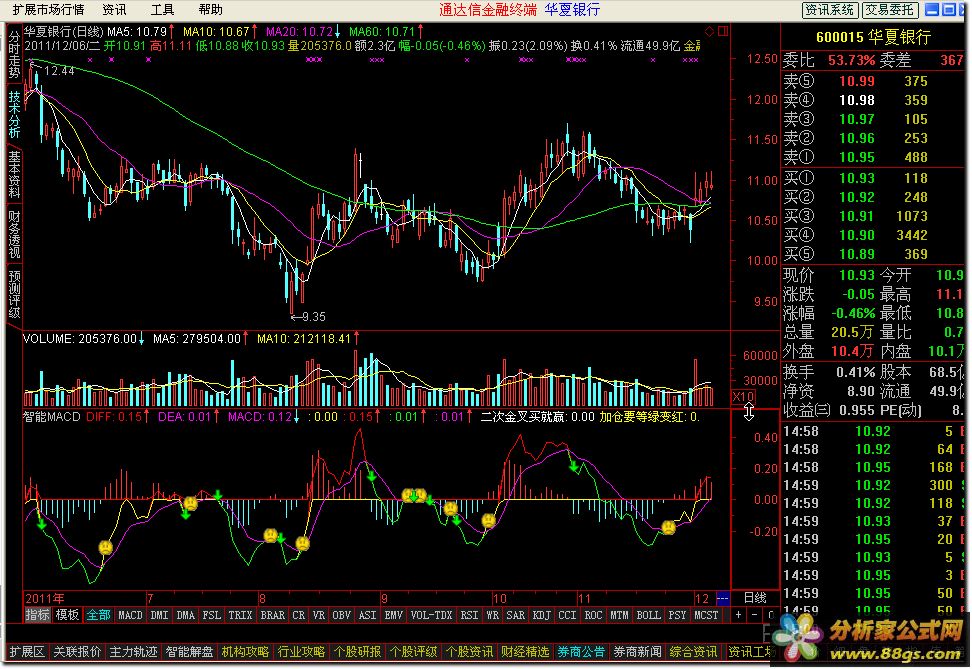
Task: Select the MCST indicator tab
Action: (x=706, y=615)
